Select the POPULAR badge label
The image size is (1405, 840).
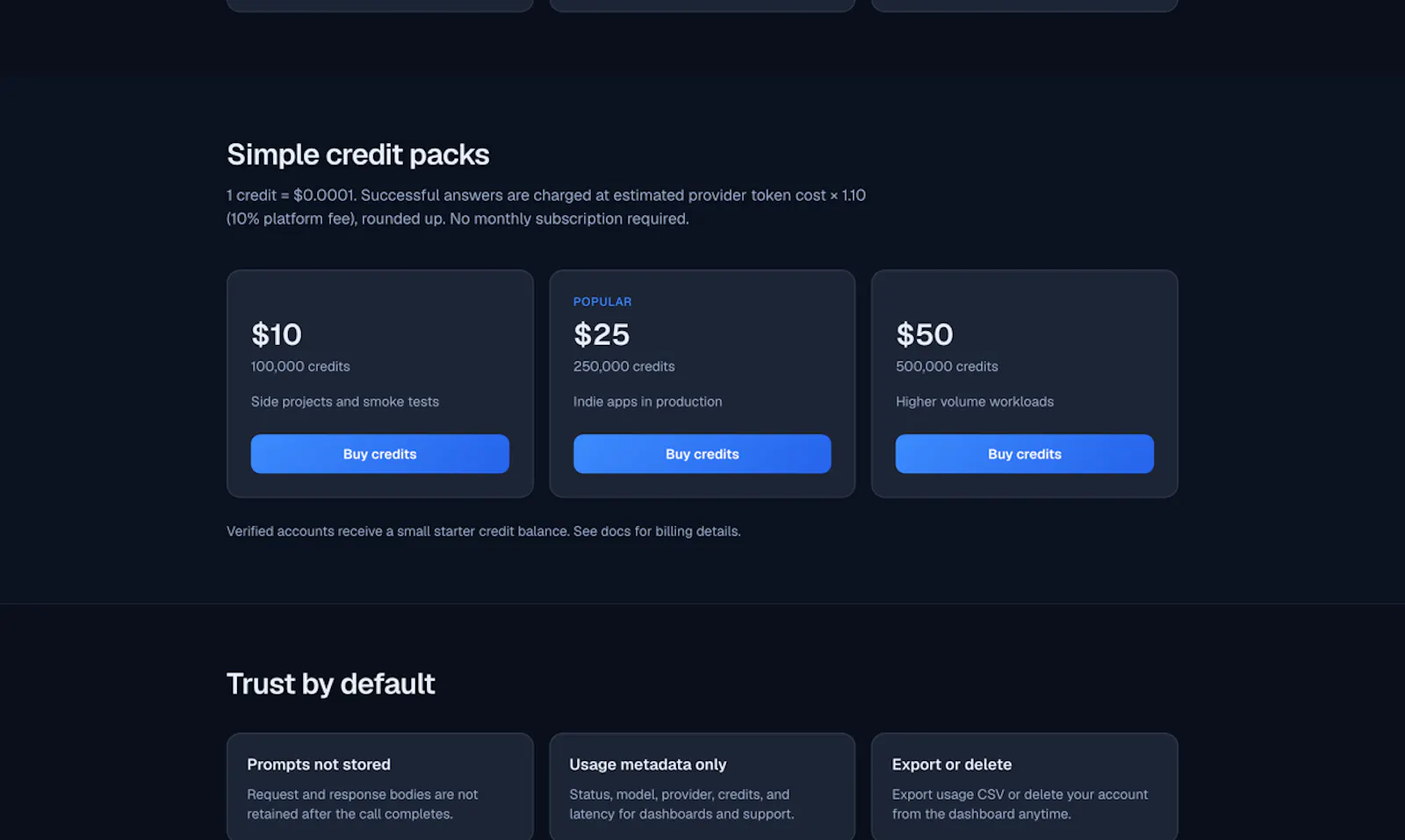click(x=602, y=301)
